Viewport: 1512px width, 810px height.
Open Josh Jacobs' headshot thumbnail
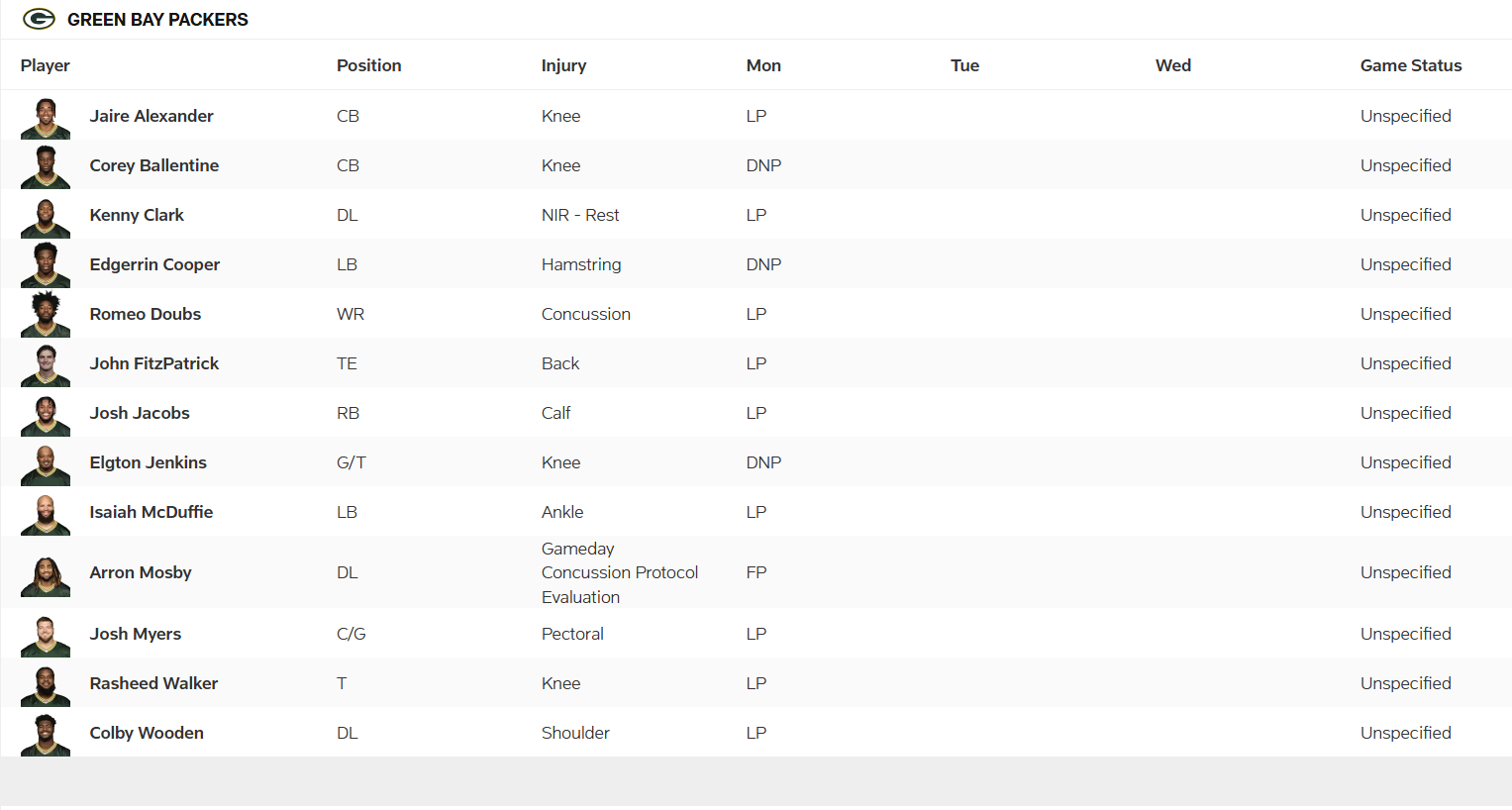46,415
